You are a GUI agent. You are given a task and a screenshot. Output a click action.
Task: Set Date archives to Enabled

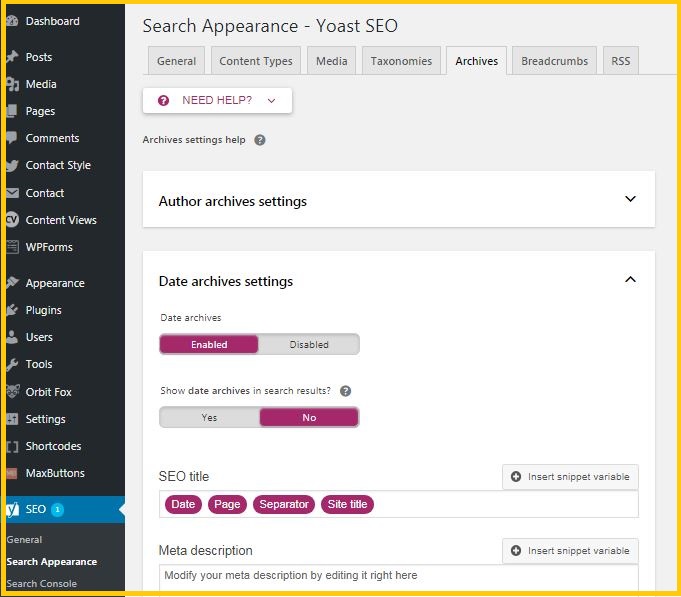click(209, 344)
